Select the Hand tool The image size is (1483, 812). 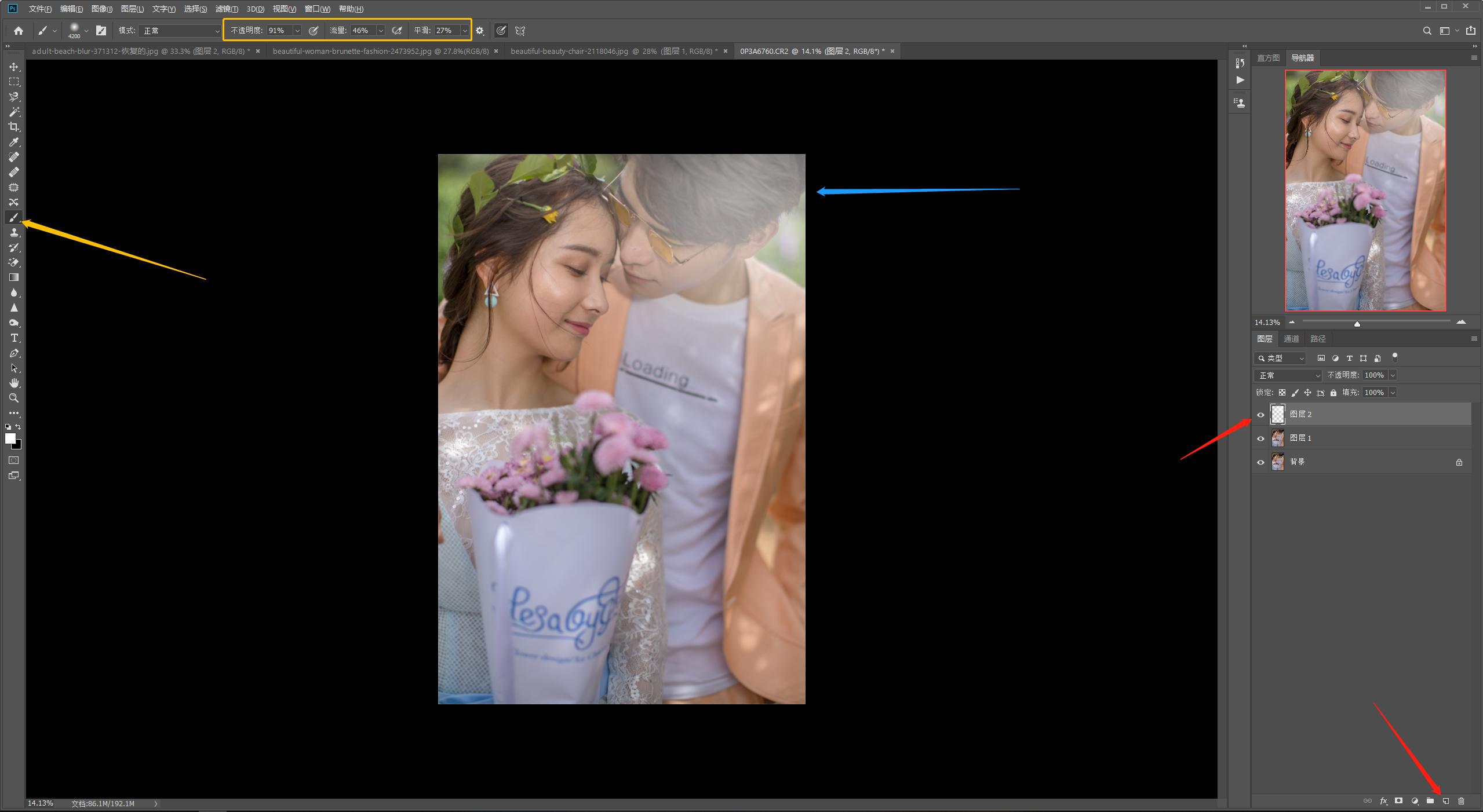pos(14,383)
